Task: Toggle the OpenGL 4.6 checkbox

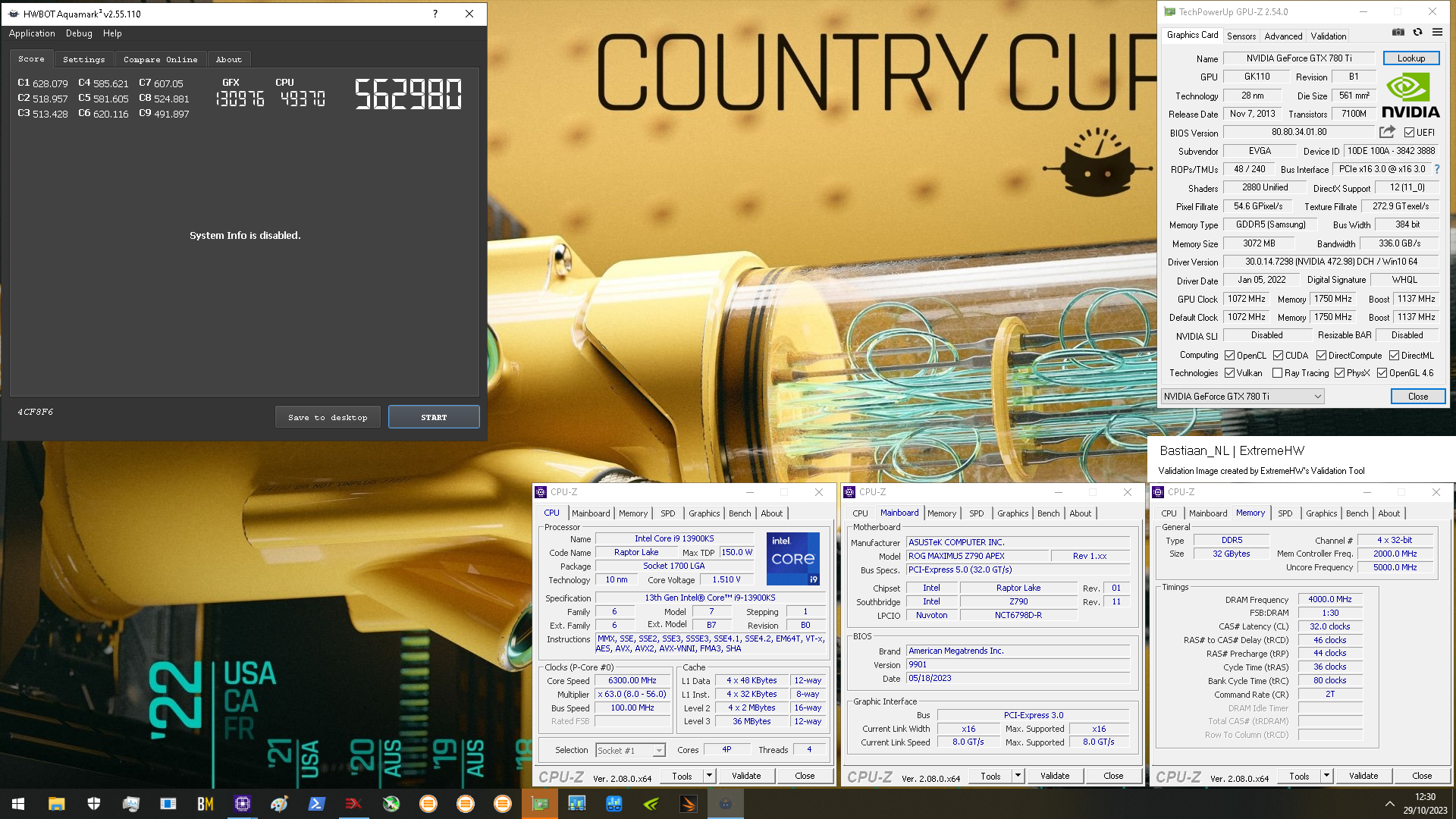Action: [x=1382, y=373]
